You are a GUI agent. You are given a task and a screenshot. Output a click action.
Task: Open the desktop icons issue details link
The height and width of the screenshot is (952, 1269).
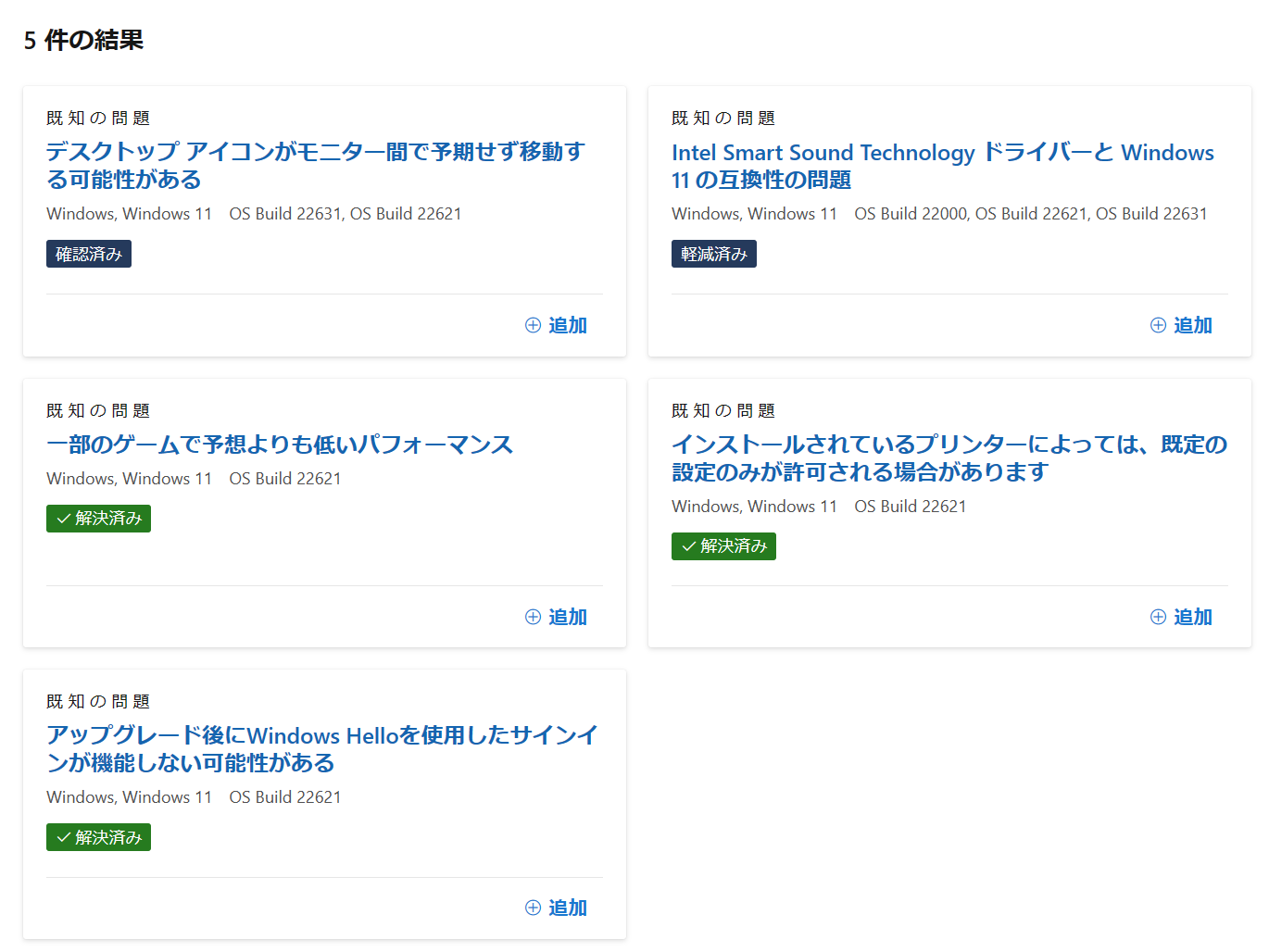pyautogui.click(x=314, y=165)
